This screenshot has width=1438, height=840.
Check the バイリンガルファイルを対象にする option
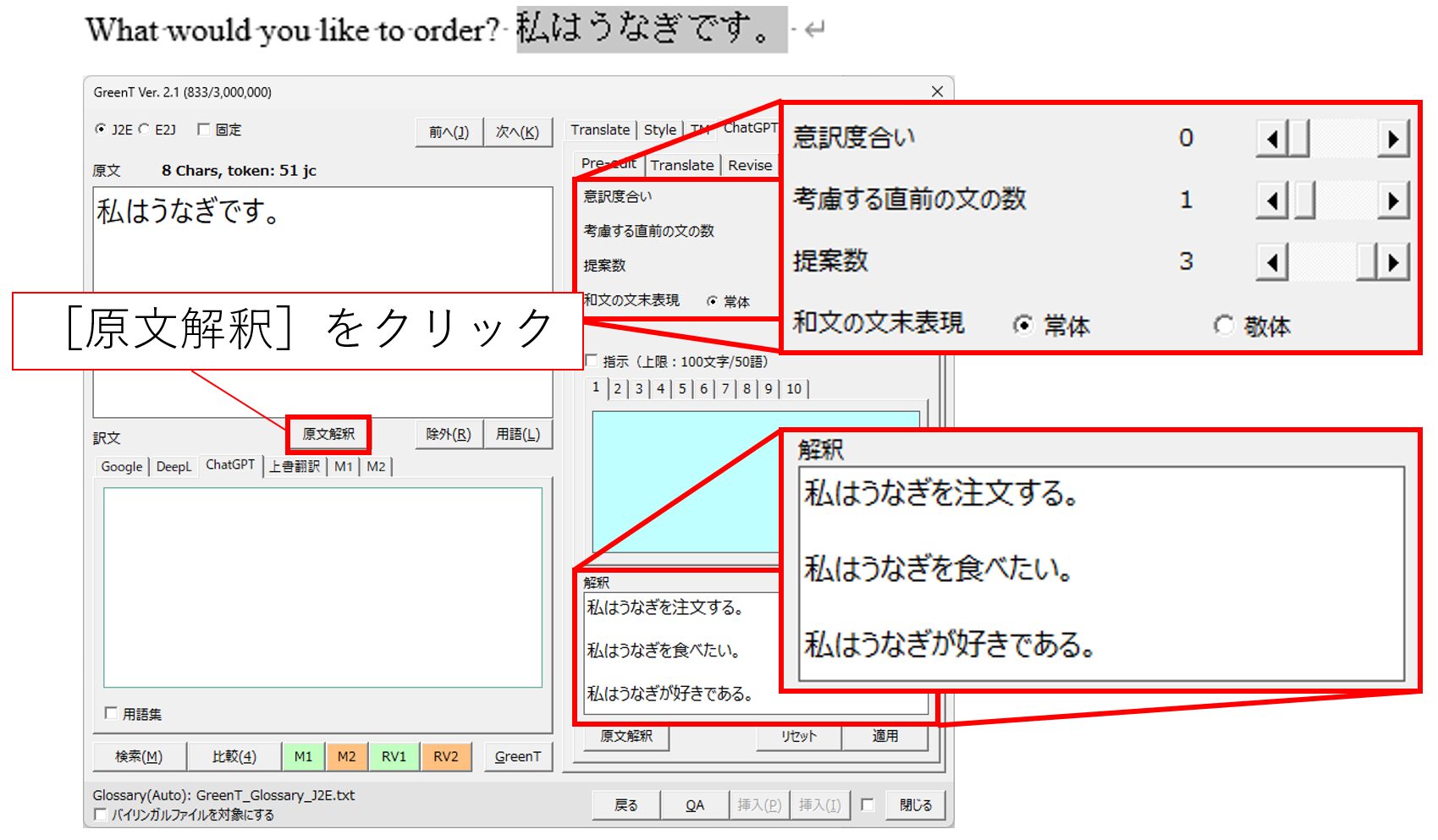pos(101,815)
